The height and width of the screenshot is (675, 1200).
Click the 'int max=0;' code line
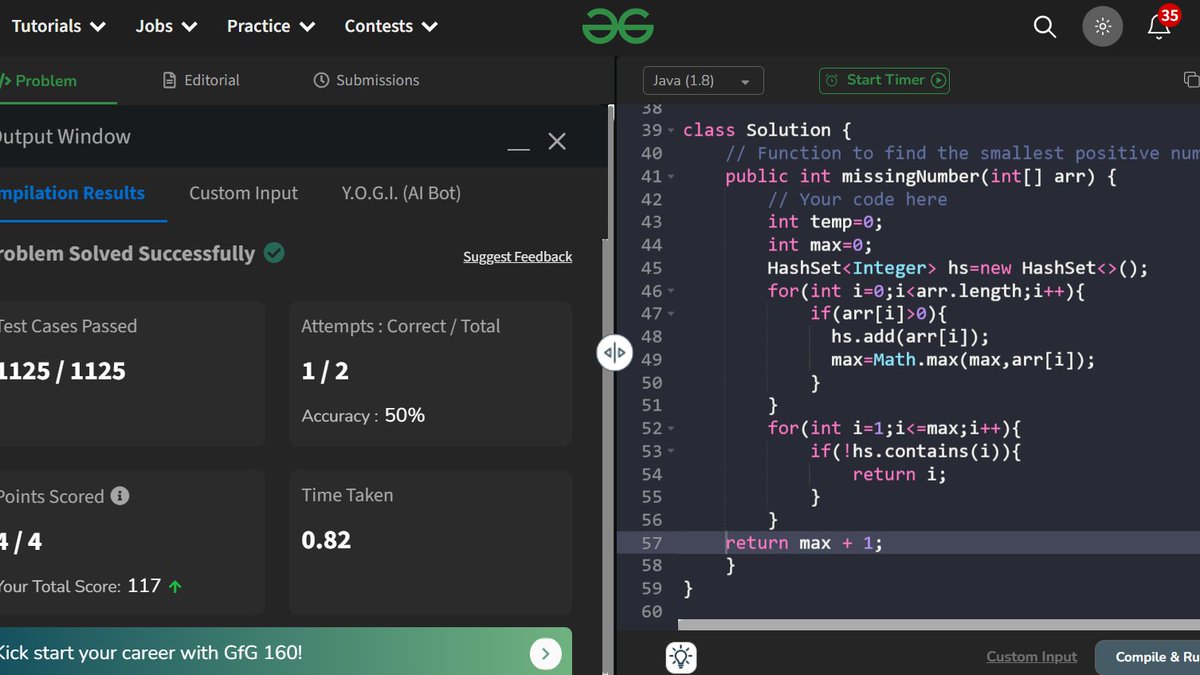pos(820,245)
